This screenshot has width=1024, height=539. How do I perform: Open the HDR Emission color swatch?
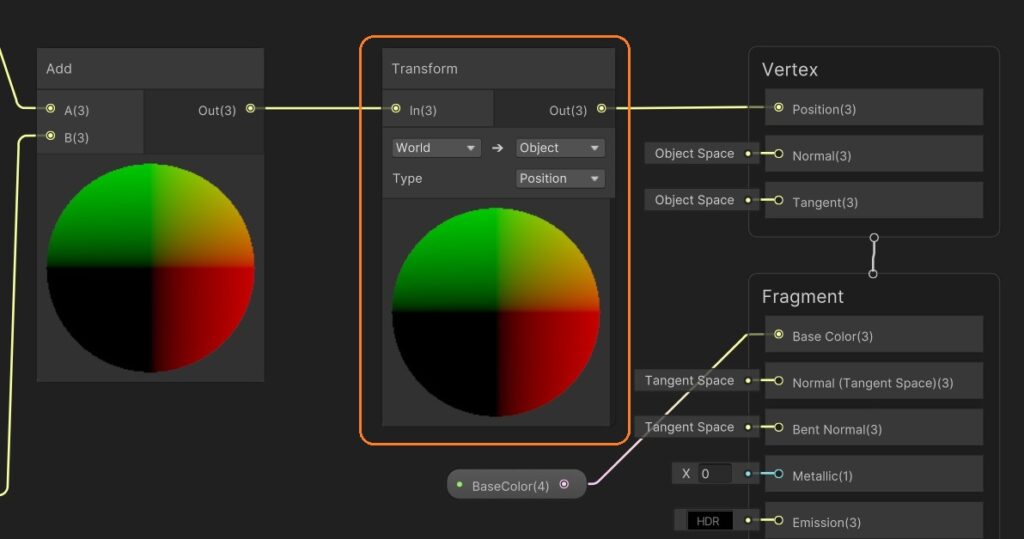point(711,521)
